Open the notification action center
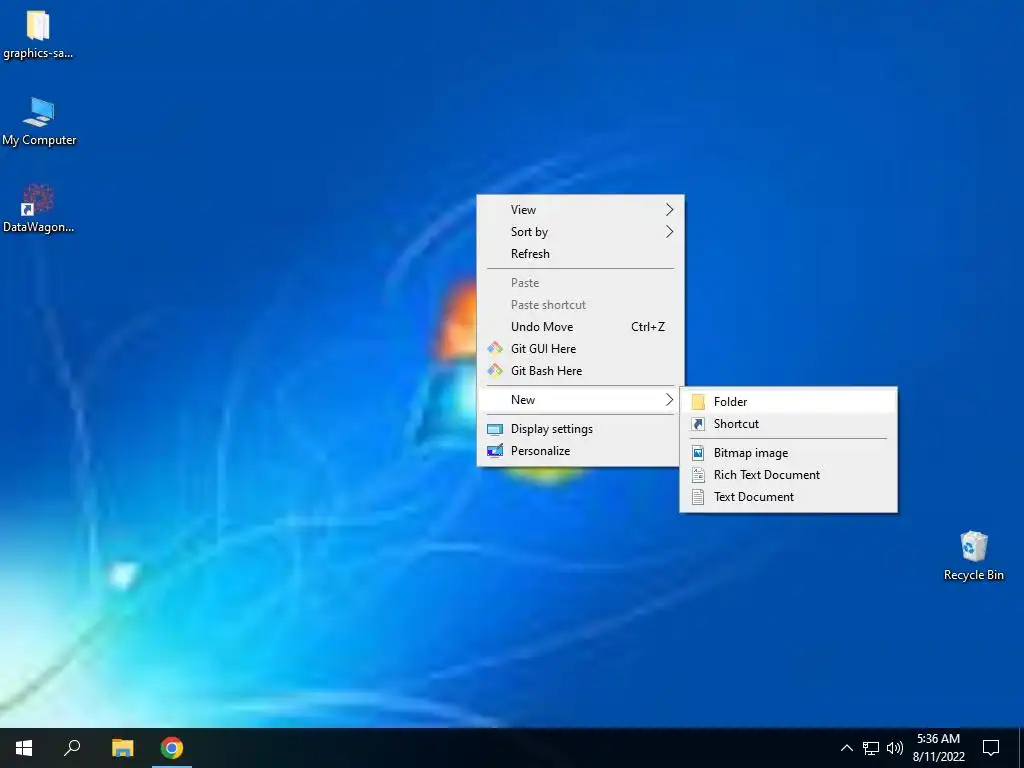The height and width of the screenshot is (768, 1024). point(991,748)
